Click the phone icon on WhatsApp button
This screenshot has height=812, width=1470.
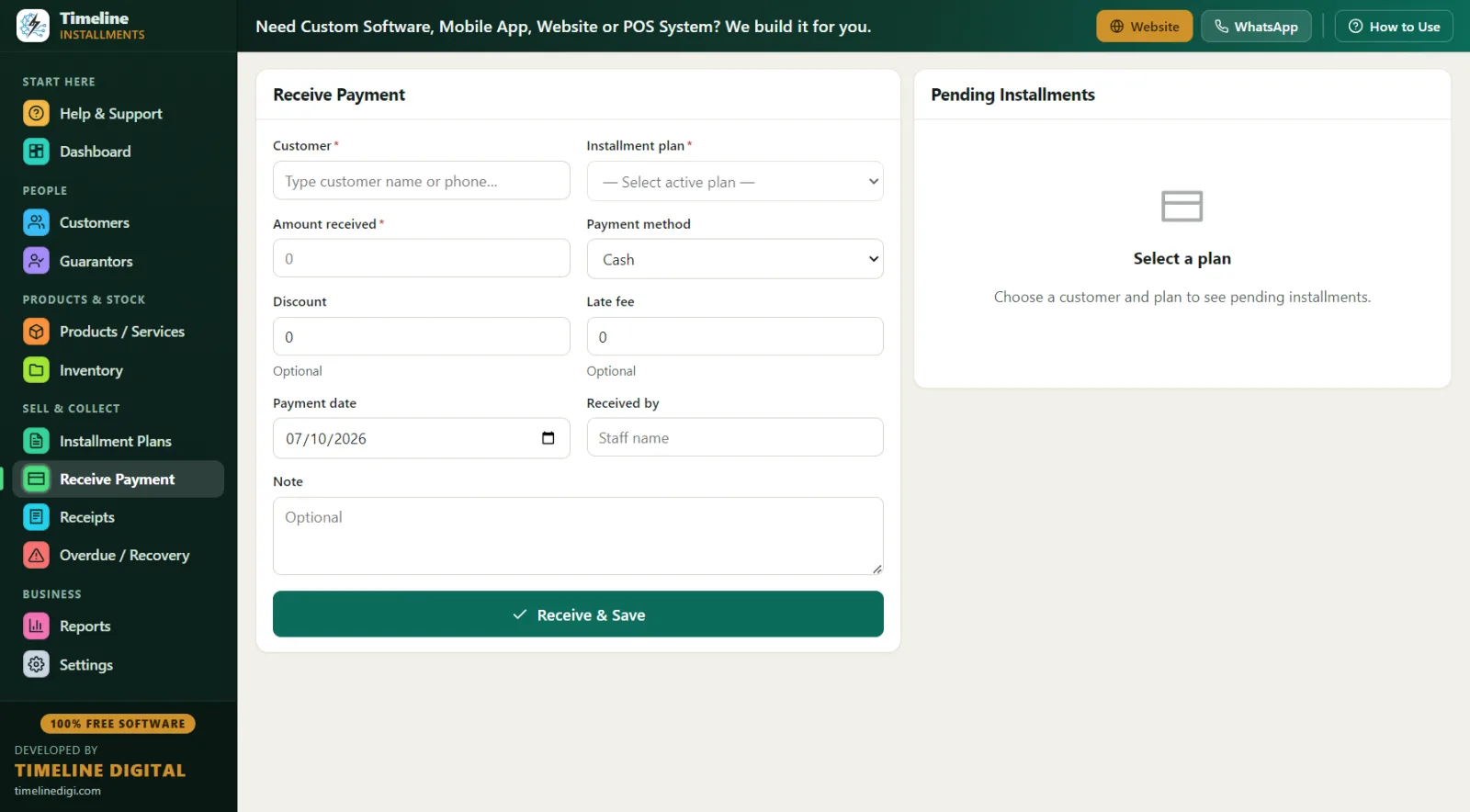point(1221,27)
